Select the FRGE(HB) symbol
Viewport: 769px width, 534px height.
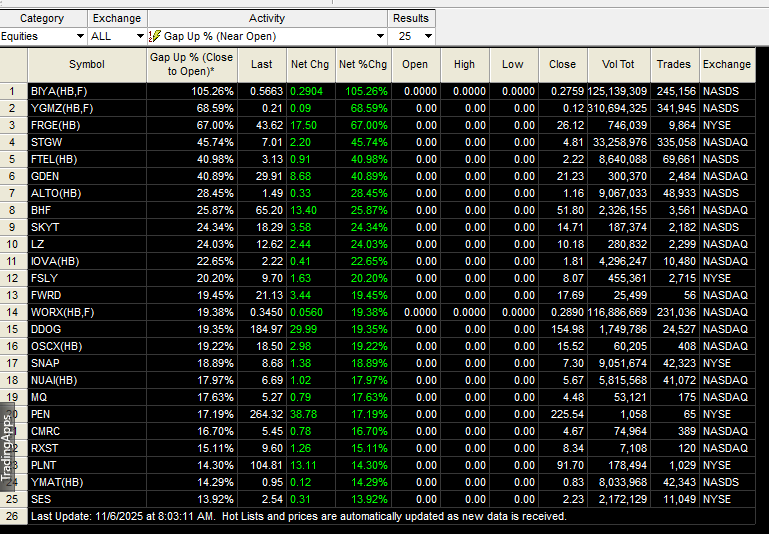click(55, 126)
